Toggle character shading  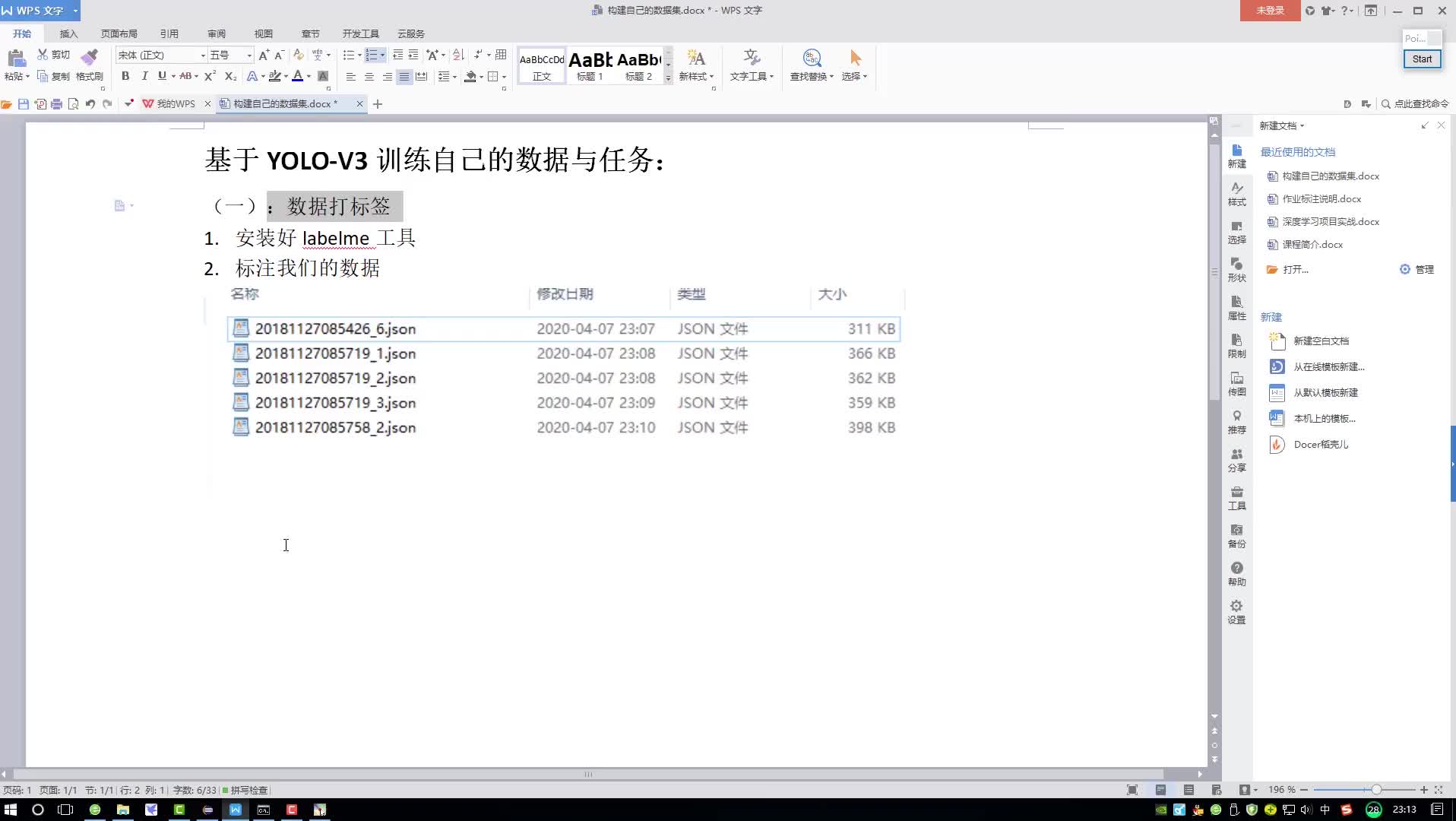323,76
